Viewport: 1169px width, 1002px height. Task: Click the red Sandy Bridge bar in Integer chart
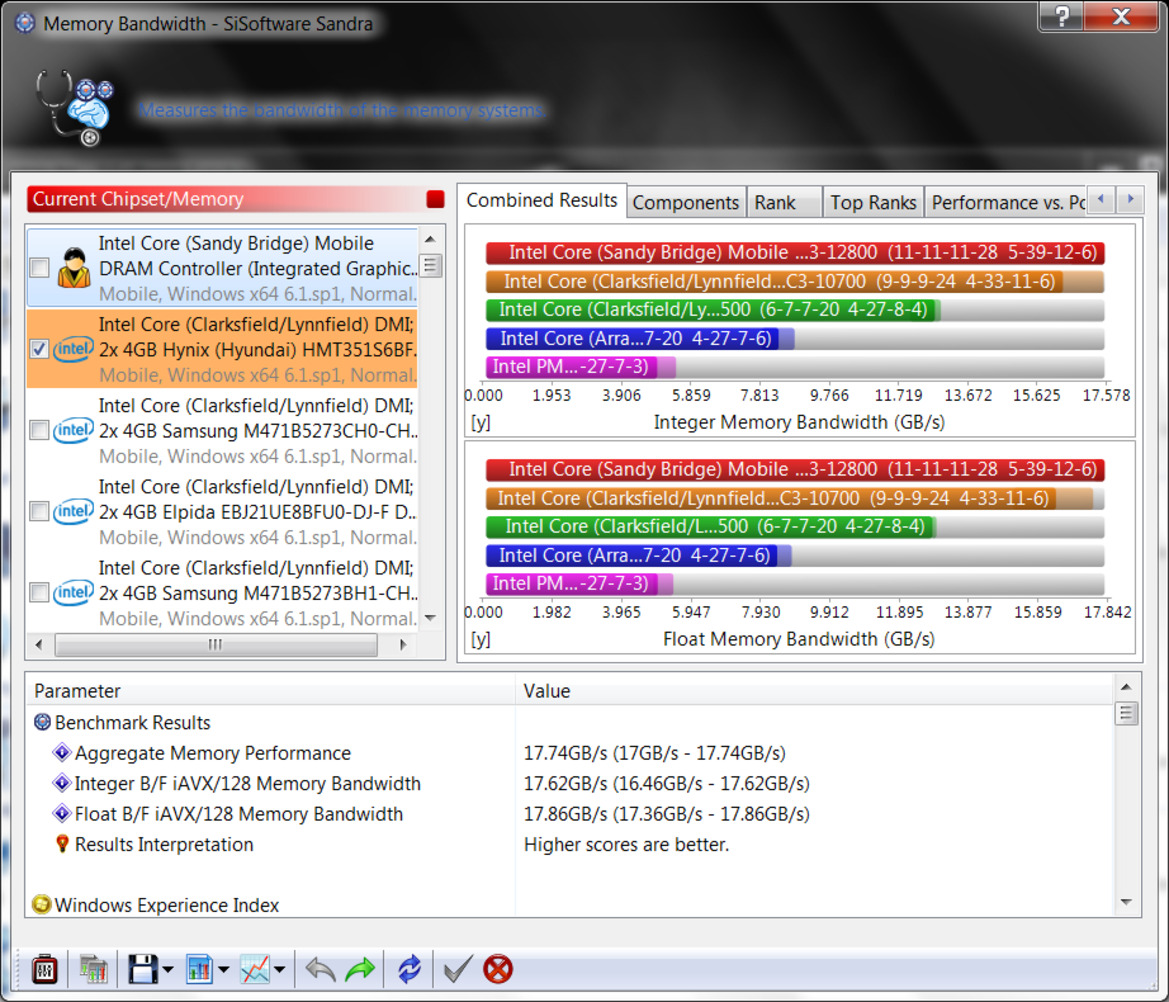coord(795,253)
